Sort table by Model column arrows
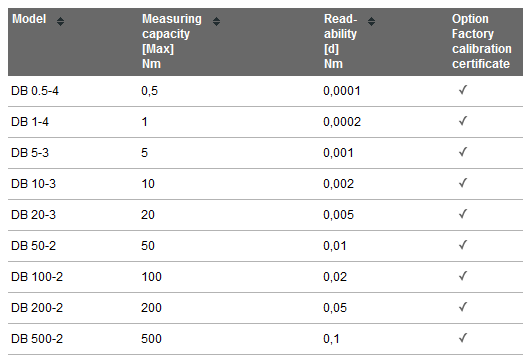523x361 pixels. point(60,21)
